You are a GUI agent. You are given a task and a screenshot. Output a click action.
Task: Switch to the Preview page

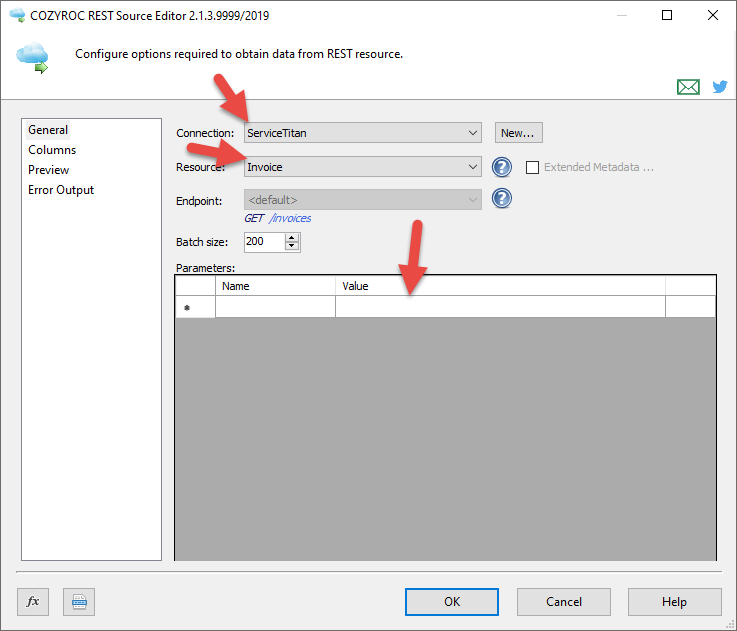pyautogui.click(x=48, y=170)
